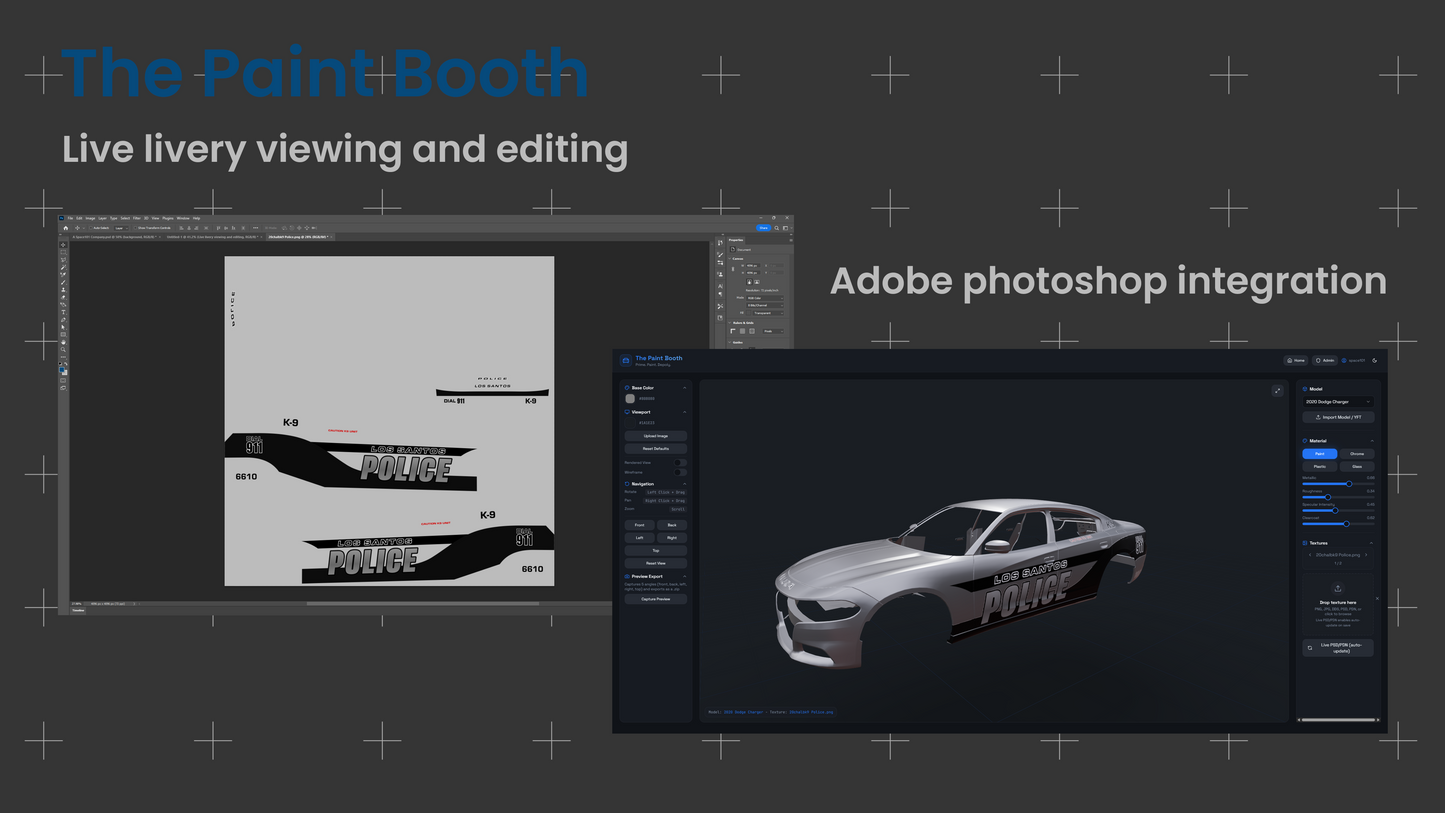
Task: Open the Filter menu in Photoshop
Action: [135, 218]
